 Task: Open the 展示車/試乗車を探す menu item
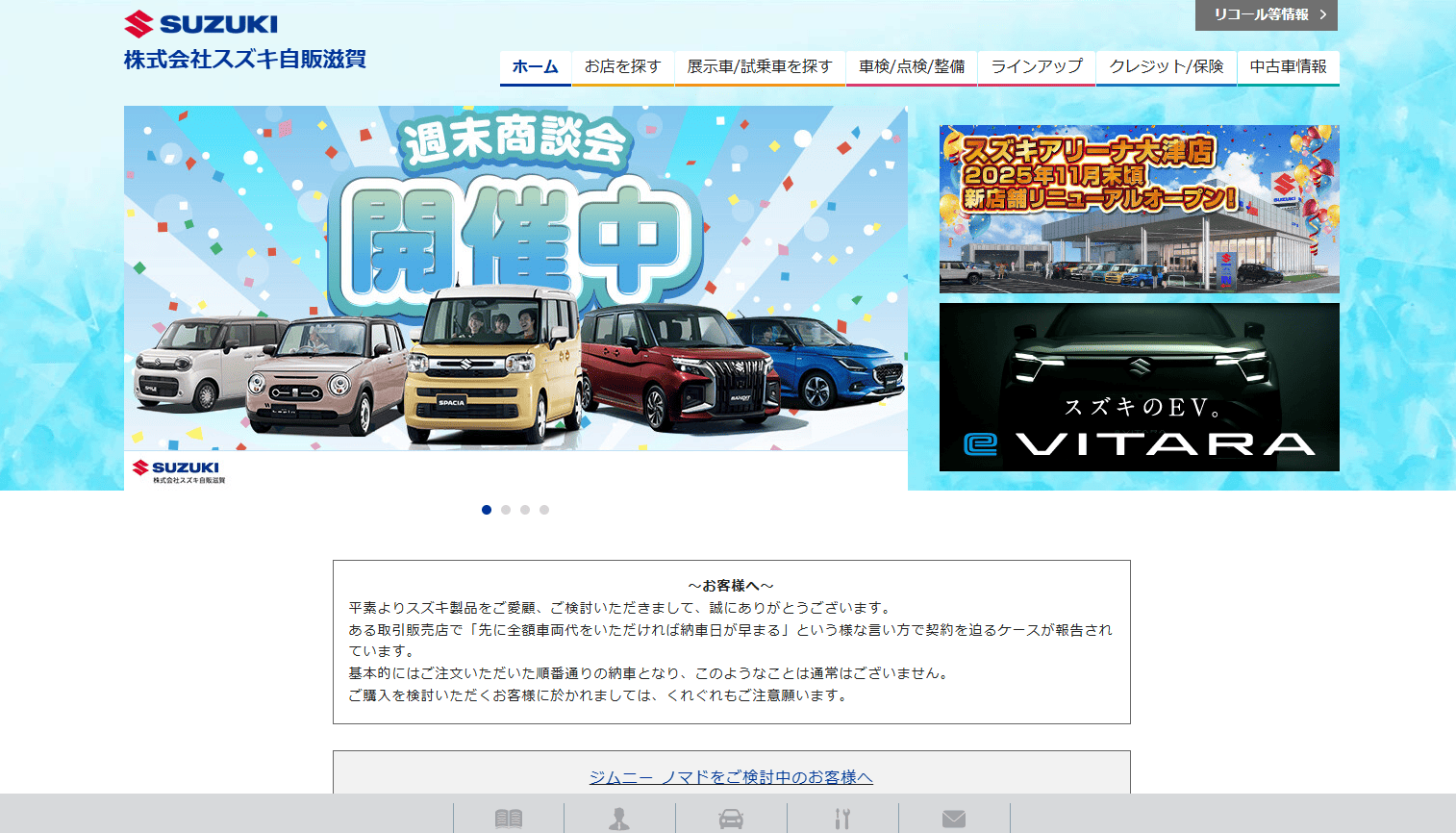tap(760, 67)
